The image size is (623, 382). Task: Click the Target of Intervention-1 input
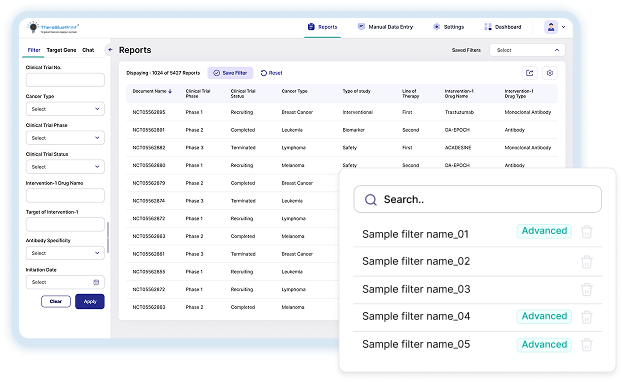pyautogui.click(x=65, y=225)
